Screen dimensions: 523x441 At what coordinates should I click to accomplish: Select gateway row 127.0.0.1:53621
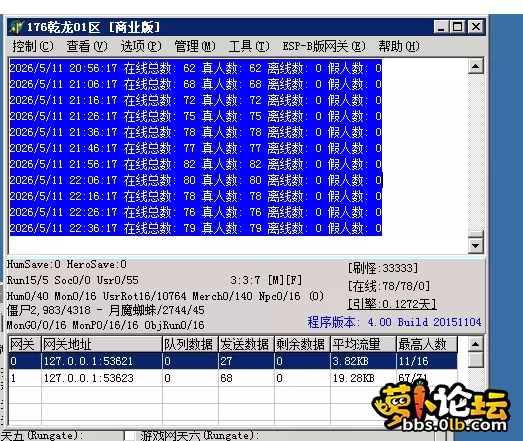click(233, 361)
